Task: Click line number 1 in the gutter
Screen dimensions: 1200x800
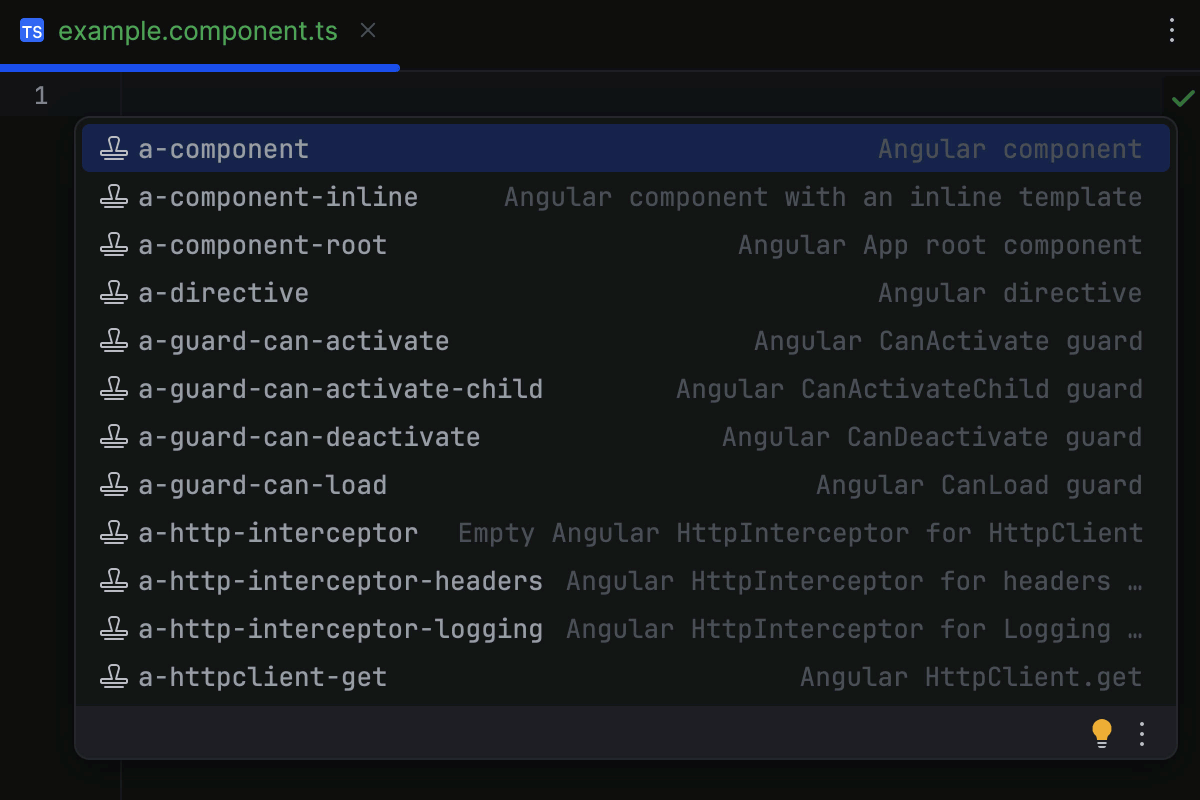Action: [40, 95]
